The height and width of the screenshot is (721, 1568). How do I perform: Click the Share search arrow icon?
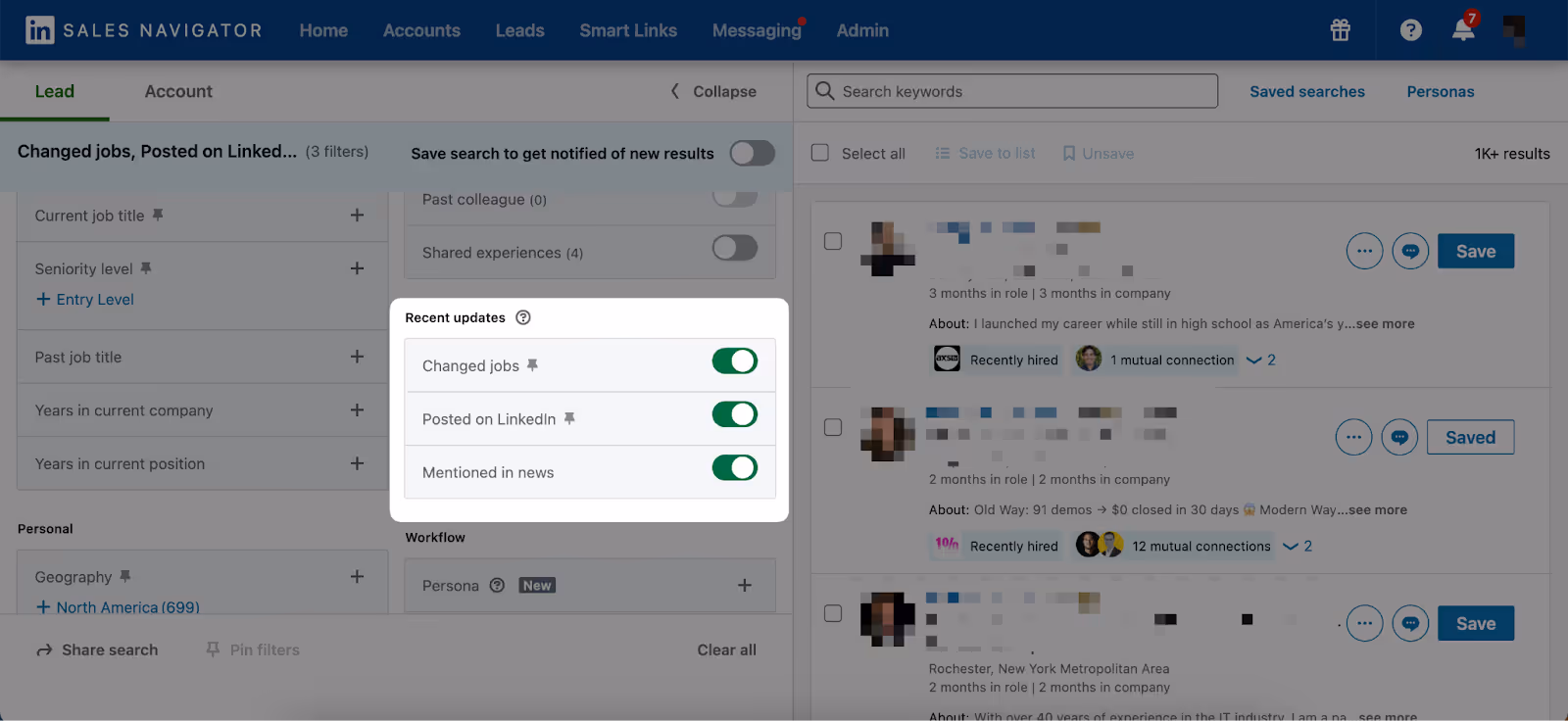point(44,650)
